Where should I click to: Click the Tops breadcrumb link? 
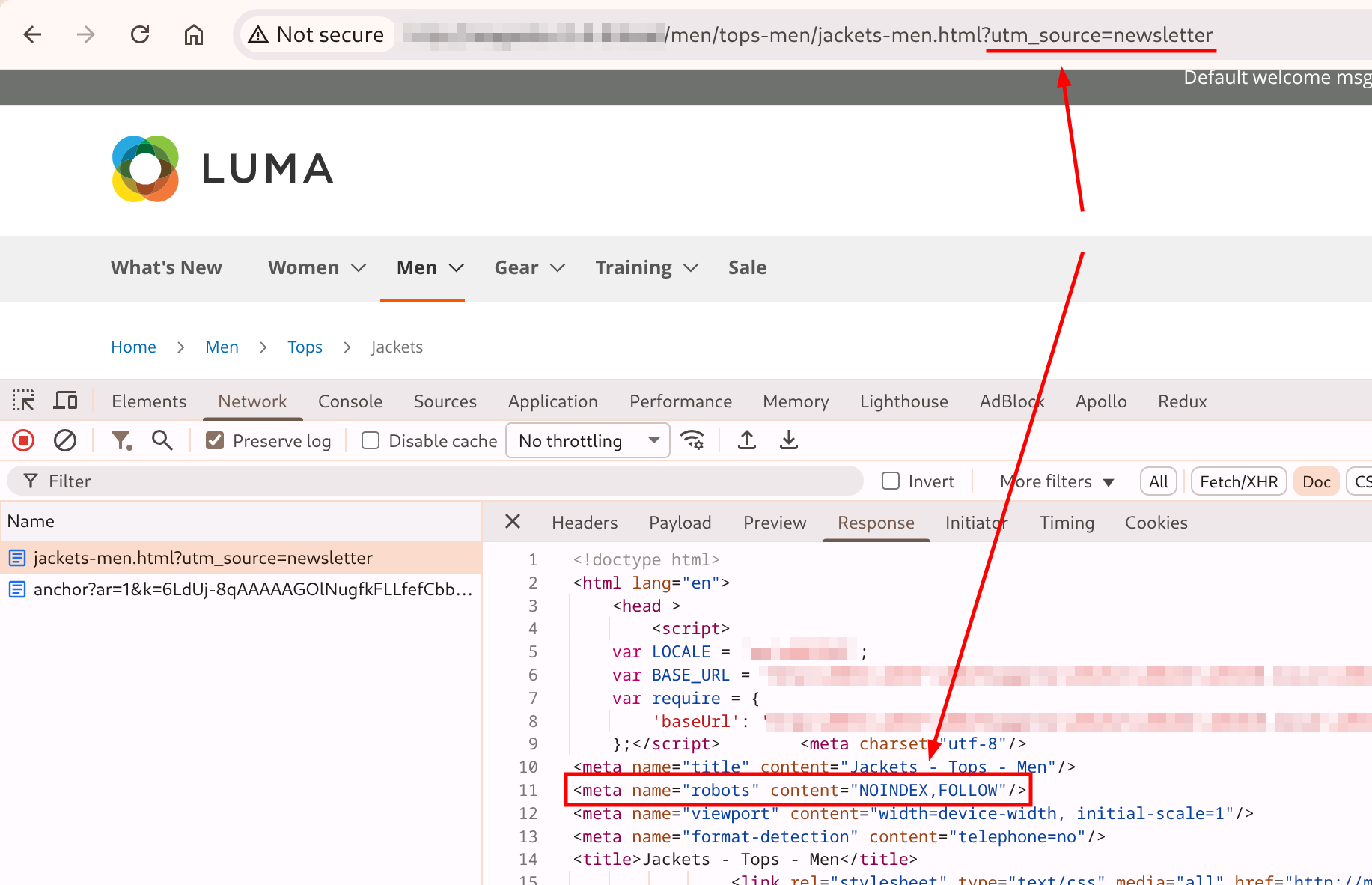coord(305,347)
